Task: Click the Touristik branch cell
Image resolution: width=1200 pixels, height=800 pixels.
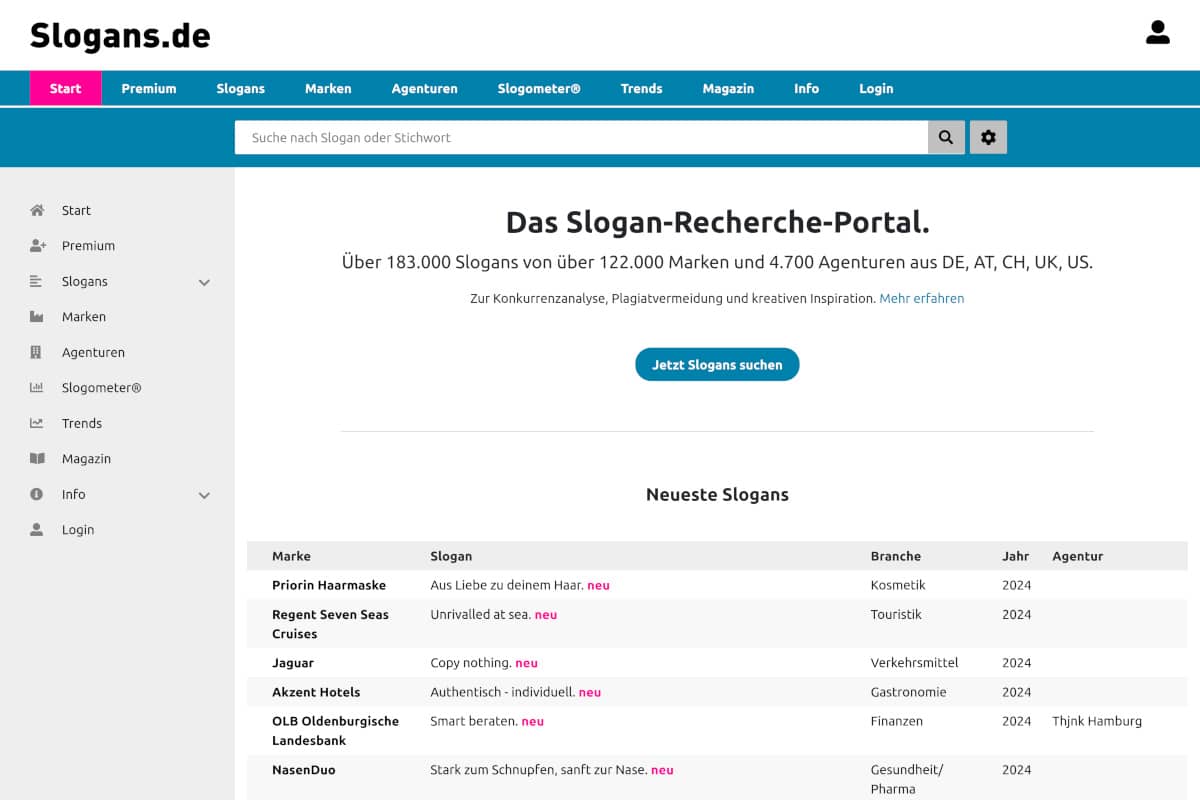Action: point(896,614)
